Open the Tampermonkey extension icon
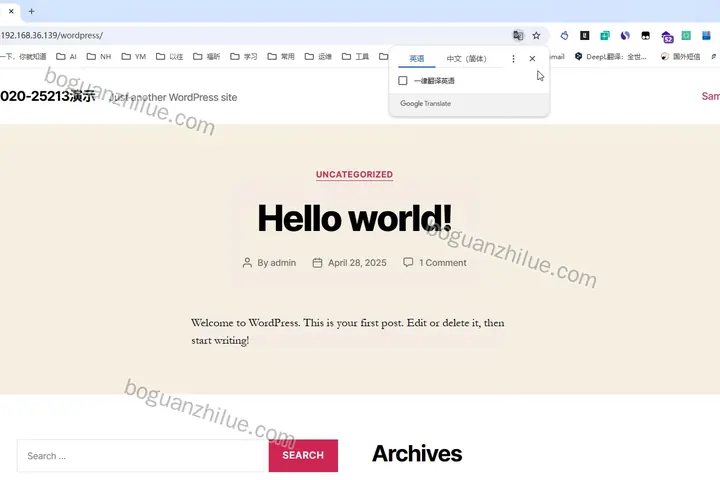This screenshot has height=480, width=720. pos(645,35)
